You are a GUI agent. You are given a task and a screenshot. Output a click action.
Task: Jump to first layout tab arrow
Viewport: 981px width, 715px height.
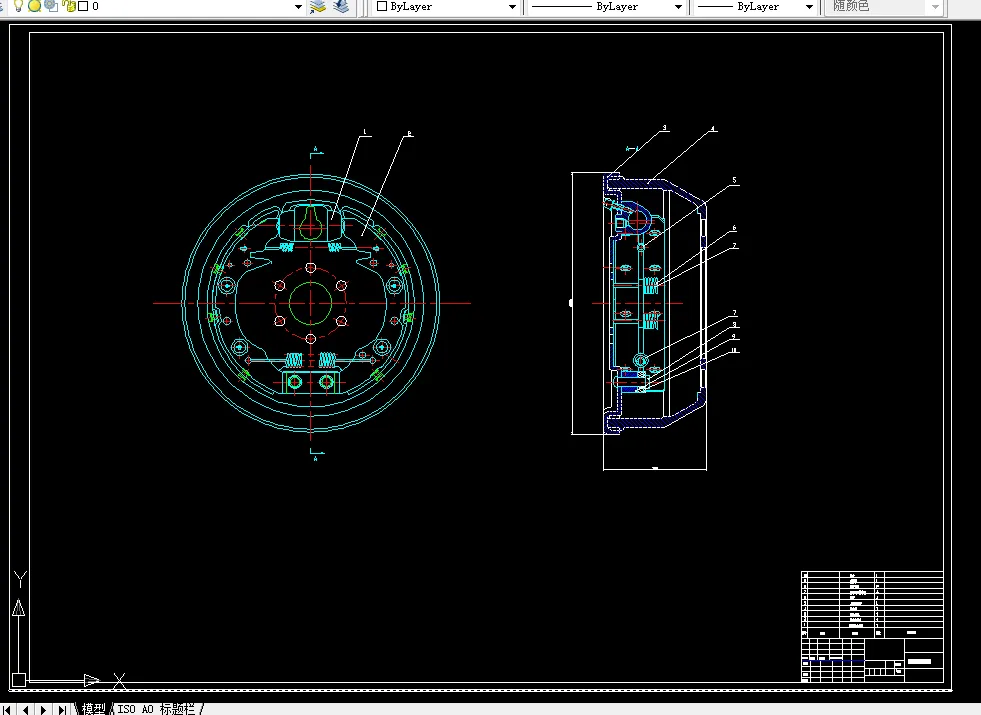(7, 709)
